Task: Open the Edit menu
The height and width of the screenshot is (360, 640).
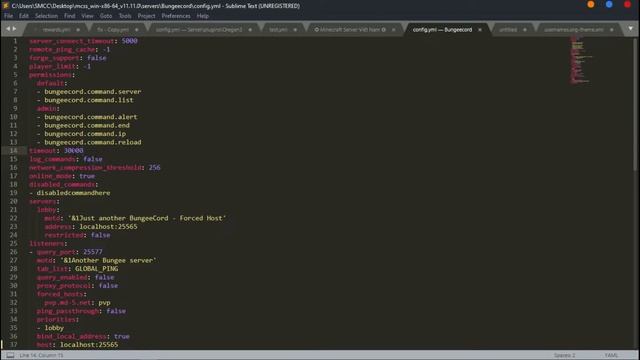Action: (x=24, y=16)
